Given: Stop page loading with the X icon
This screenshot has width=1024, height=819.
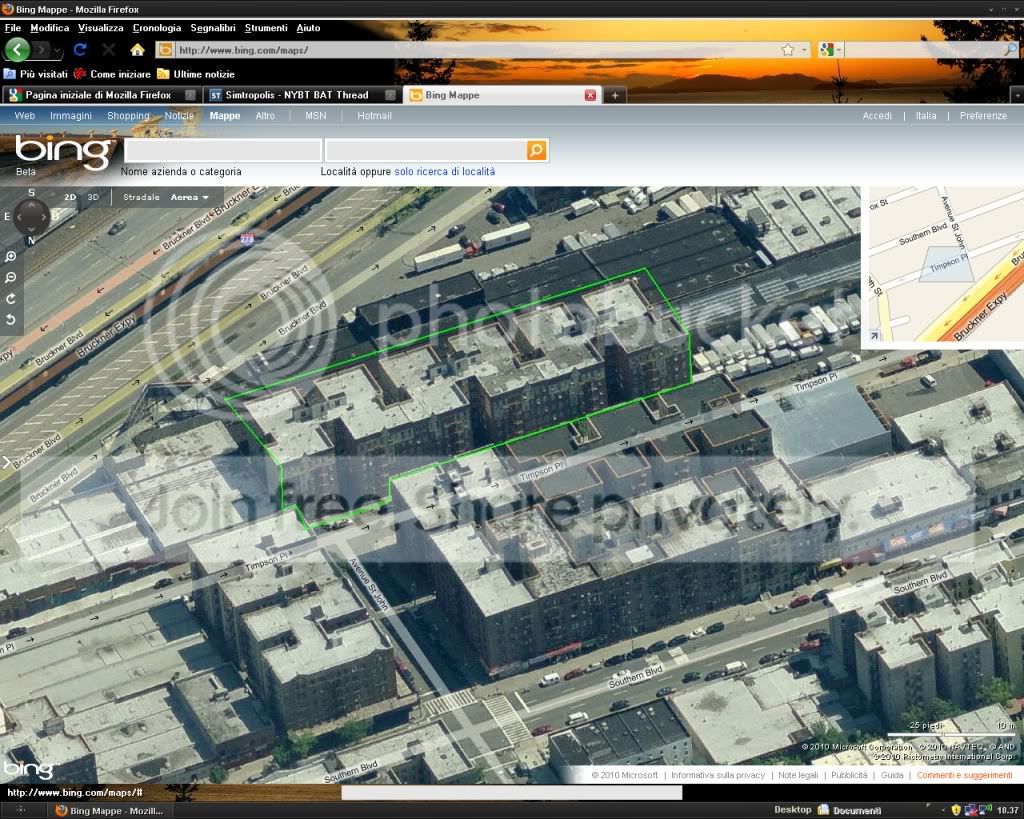Looking at the screenshot, I should tap(109, 50).
